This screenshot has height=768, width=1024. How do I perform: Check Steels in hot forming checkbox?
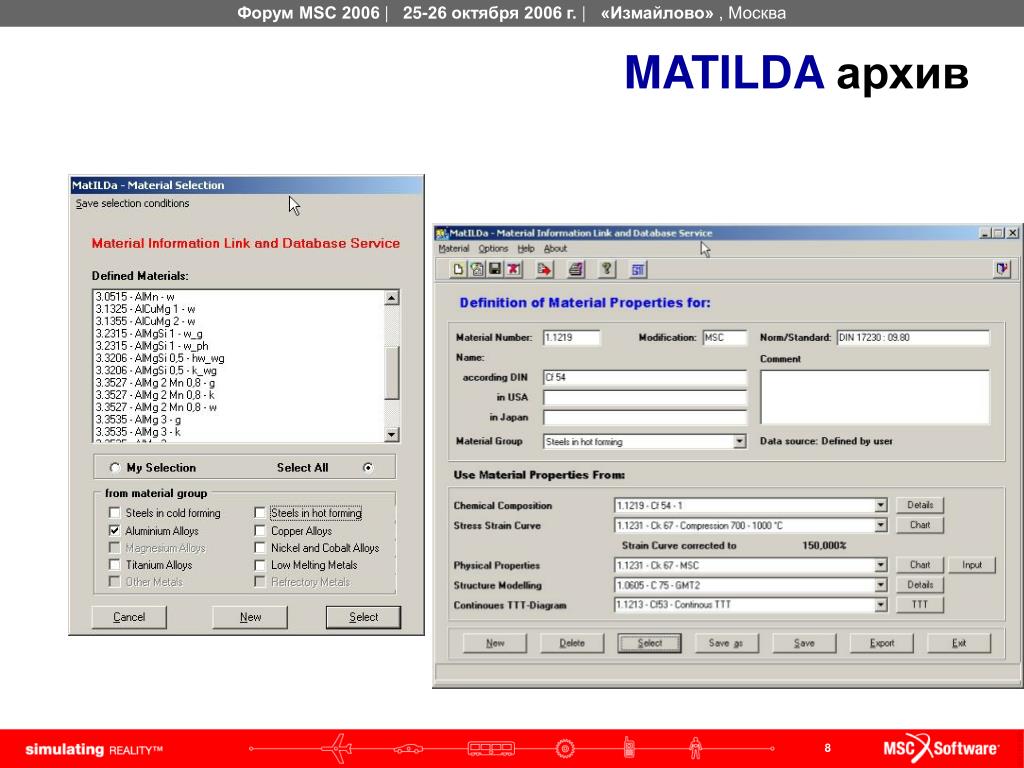[260, 513]
